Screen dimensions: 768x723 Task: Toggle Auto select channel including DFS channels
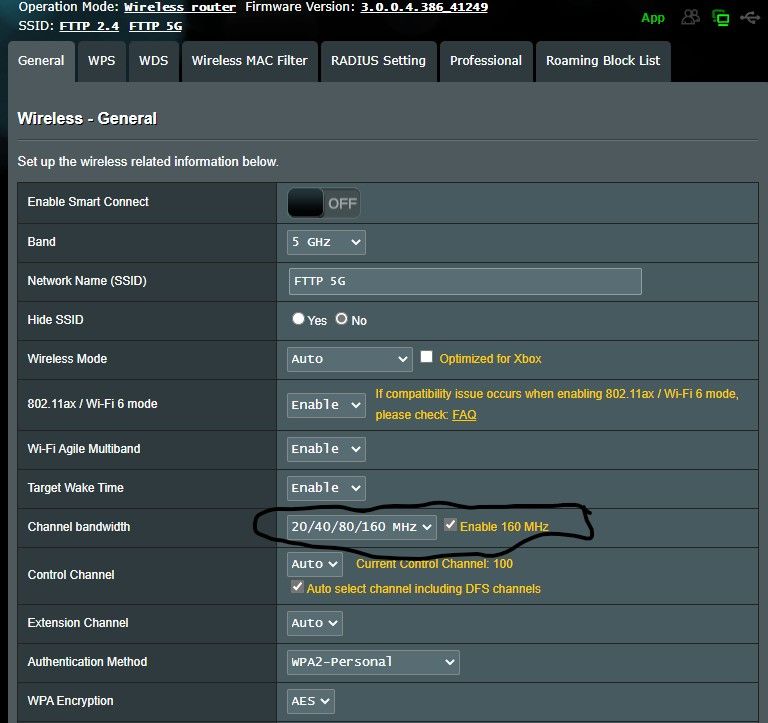(x=297, y=588)
